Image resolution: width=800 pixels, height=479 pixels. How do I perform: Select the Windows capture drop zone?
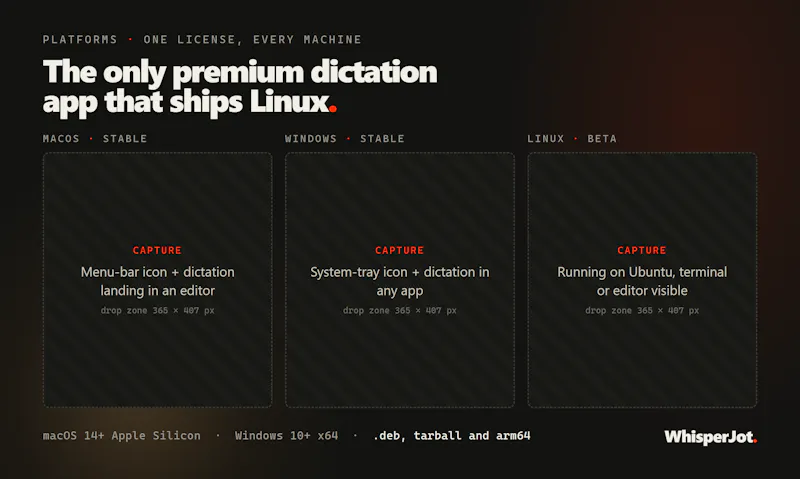[x=400, y=280]
